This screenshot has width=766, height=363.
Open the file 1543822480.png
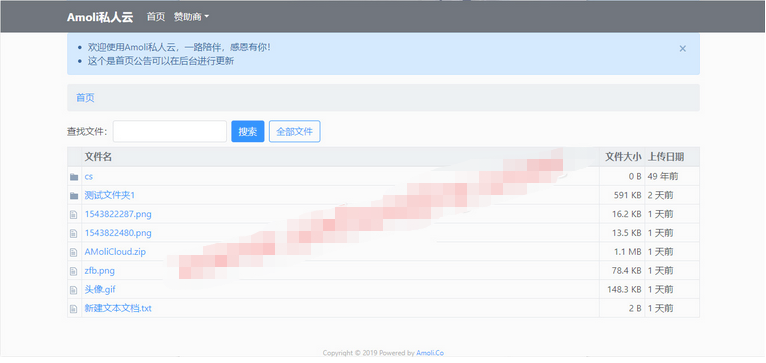pos(118,234)
